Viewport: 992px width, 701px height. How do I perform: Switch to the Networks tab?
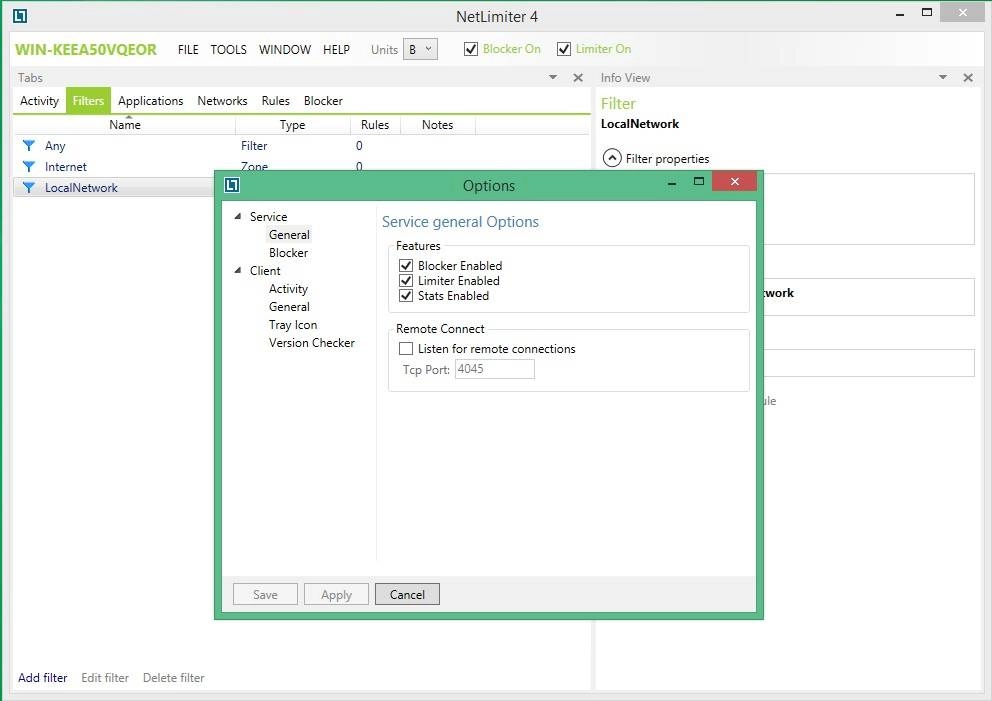pyautogui.click(x=222, y=101)
